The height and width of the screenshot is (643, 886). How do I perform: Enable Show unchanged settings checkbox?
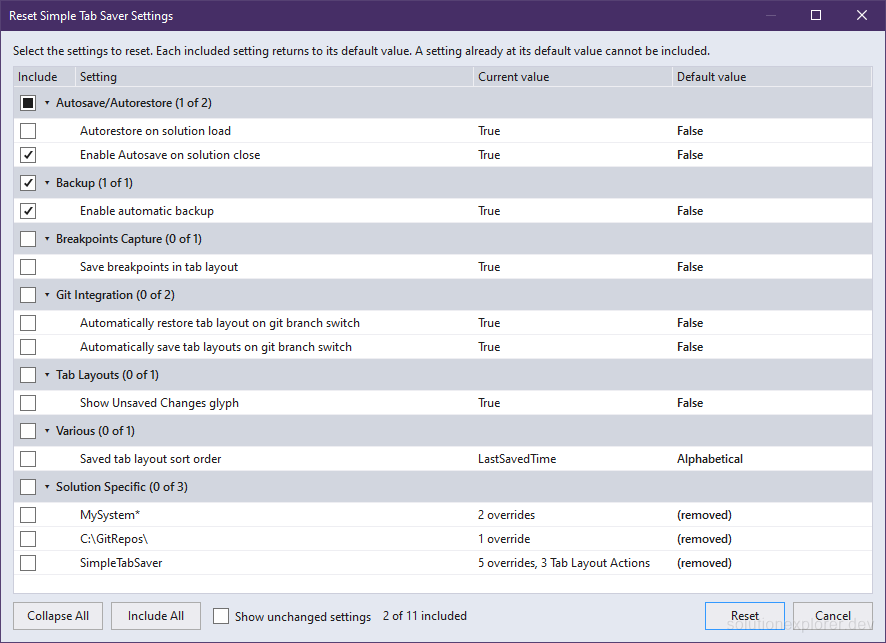(221, 616)
